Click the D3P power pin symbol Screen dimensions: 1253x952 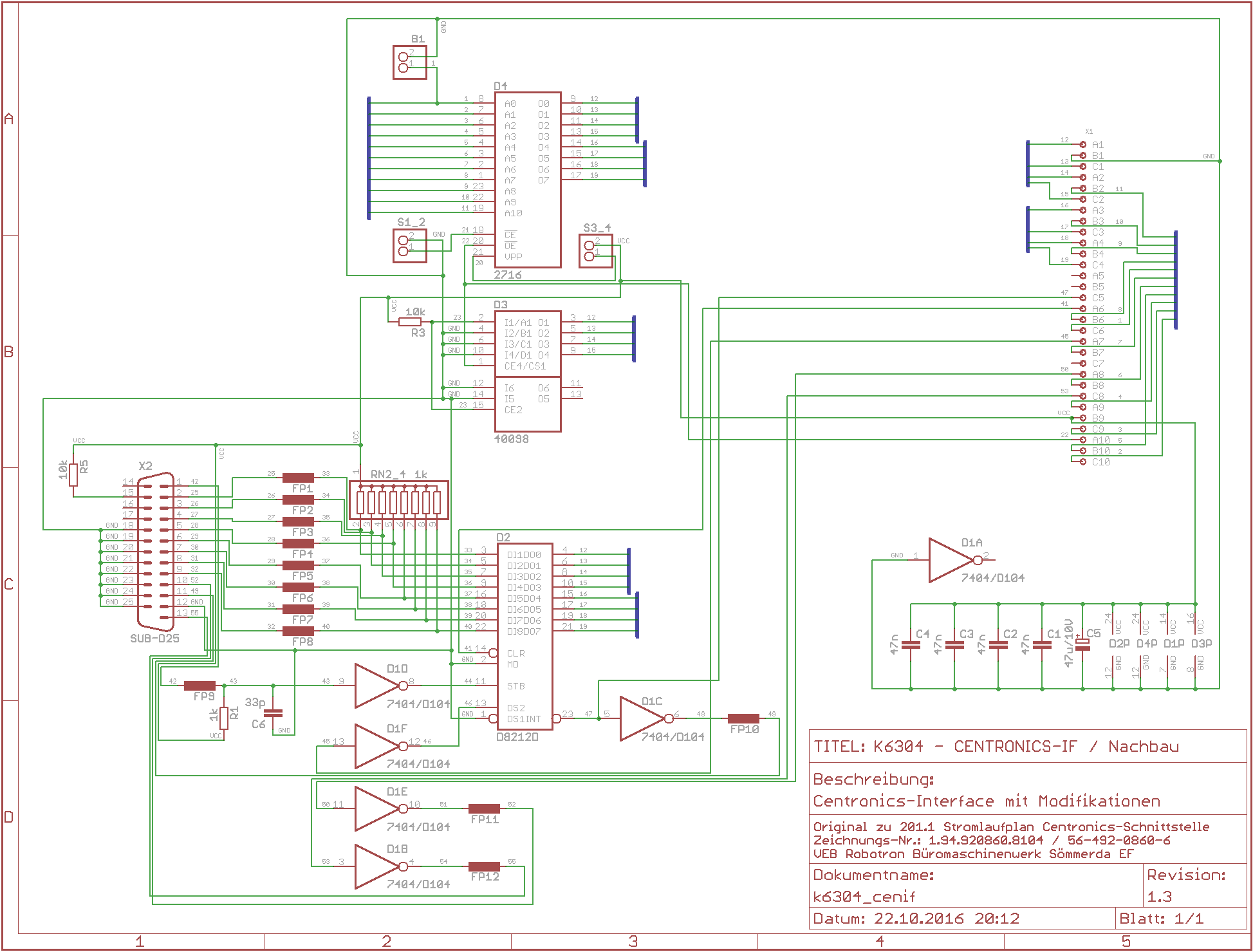click(1197, 644)
